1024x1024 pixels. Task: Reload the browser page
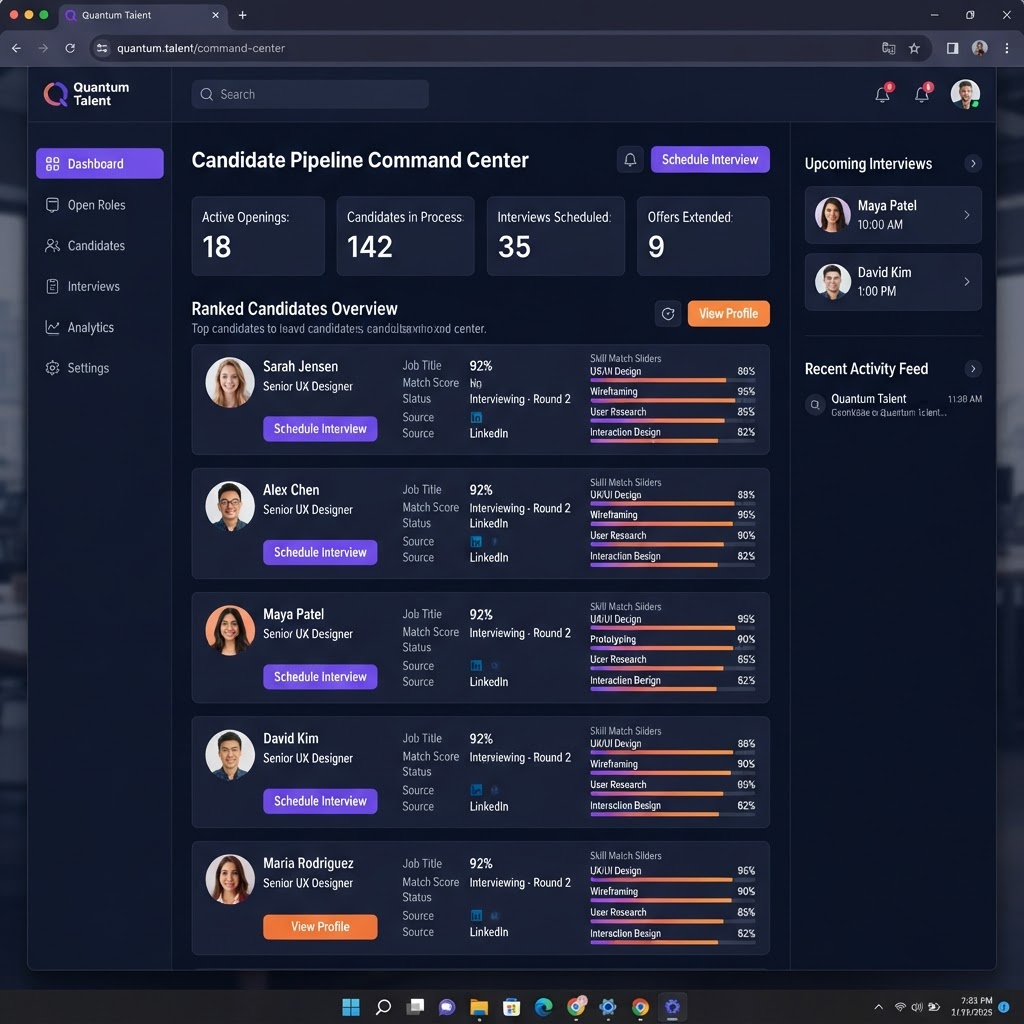point(70,48)
